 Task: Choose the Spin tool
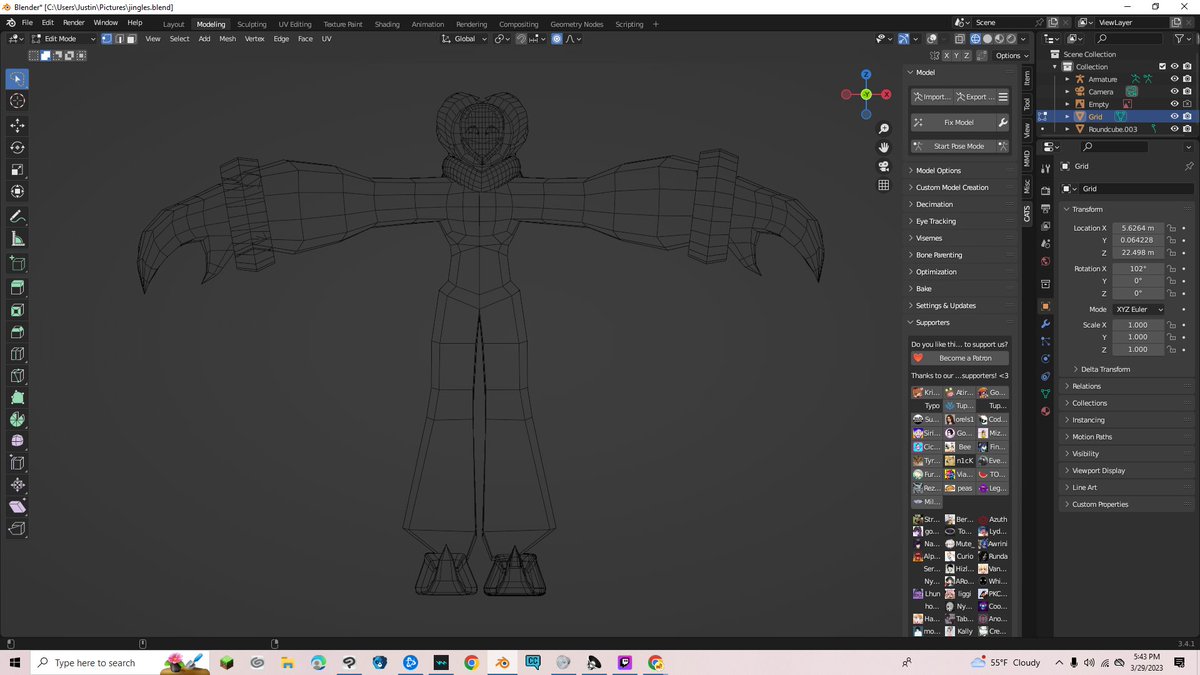tap(17, 419)
